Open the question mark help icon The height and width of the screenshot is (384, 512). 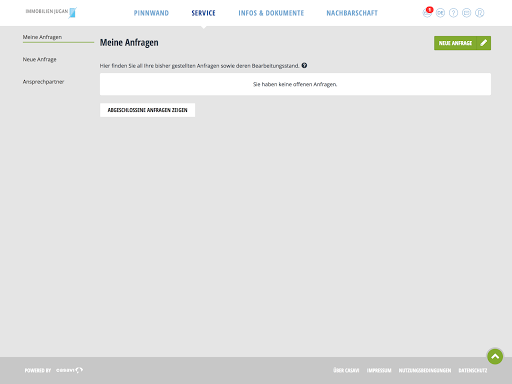(x=453, y=13)
